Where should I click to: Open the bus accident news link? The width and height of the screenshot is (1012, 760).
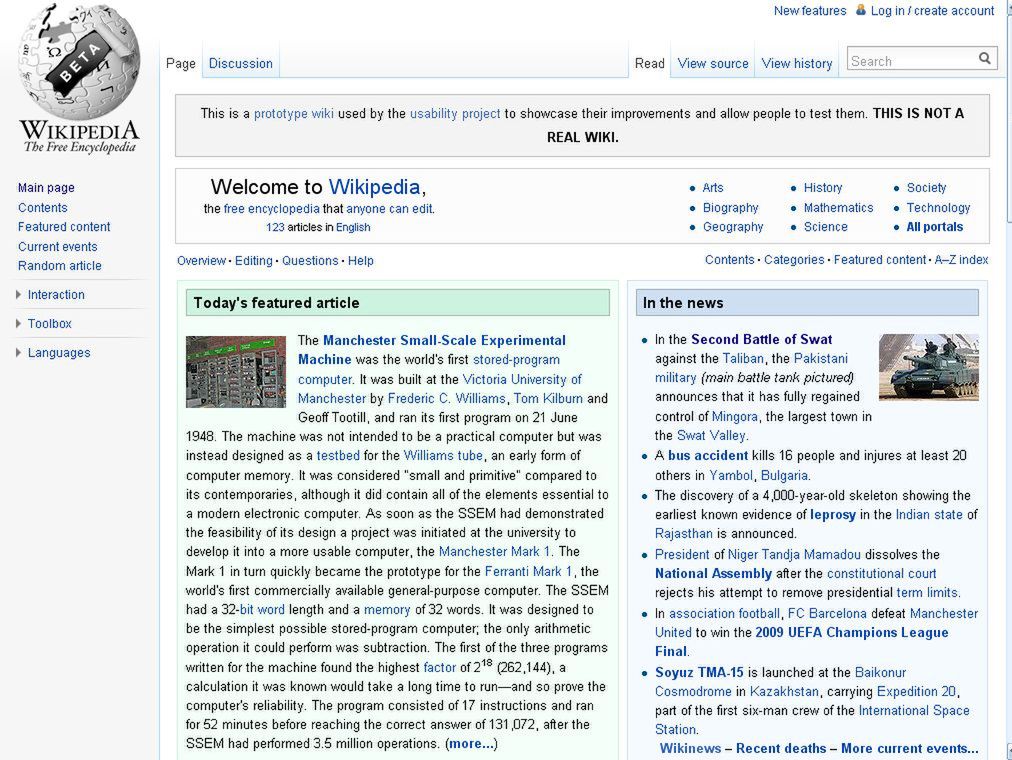point(708,455)
